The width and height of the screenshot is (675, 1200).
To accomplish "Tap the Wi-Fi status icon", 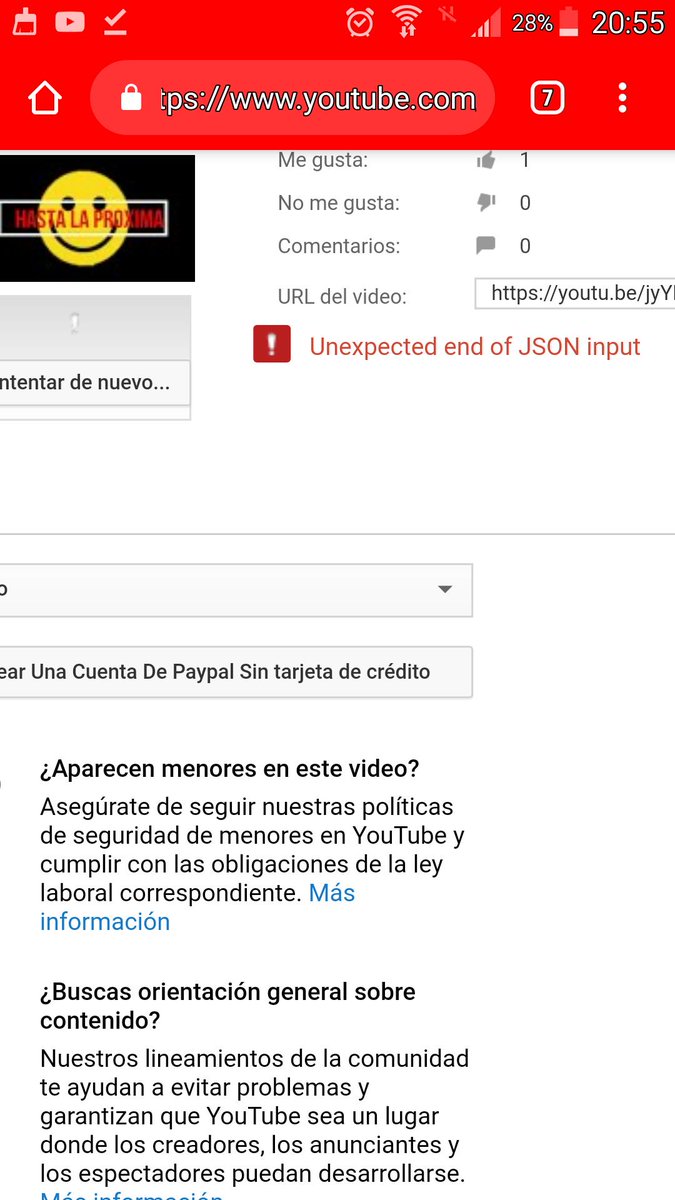I will point(407,21).
